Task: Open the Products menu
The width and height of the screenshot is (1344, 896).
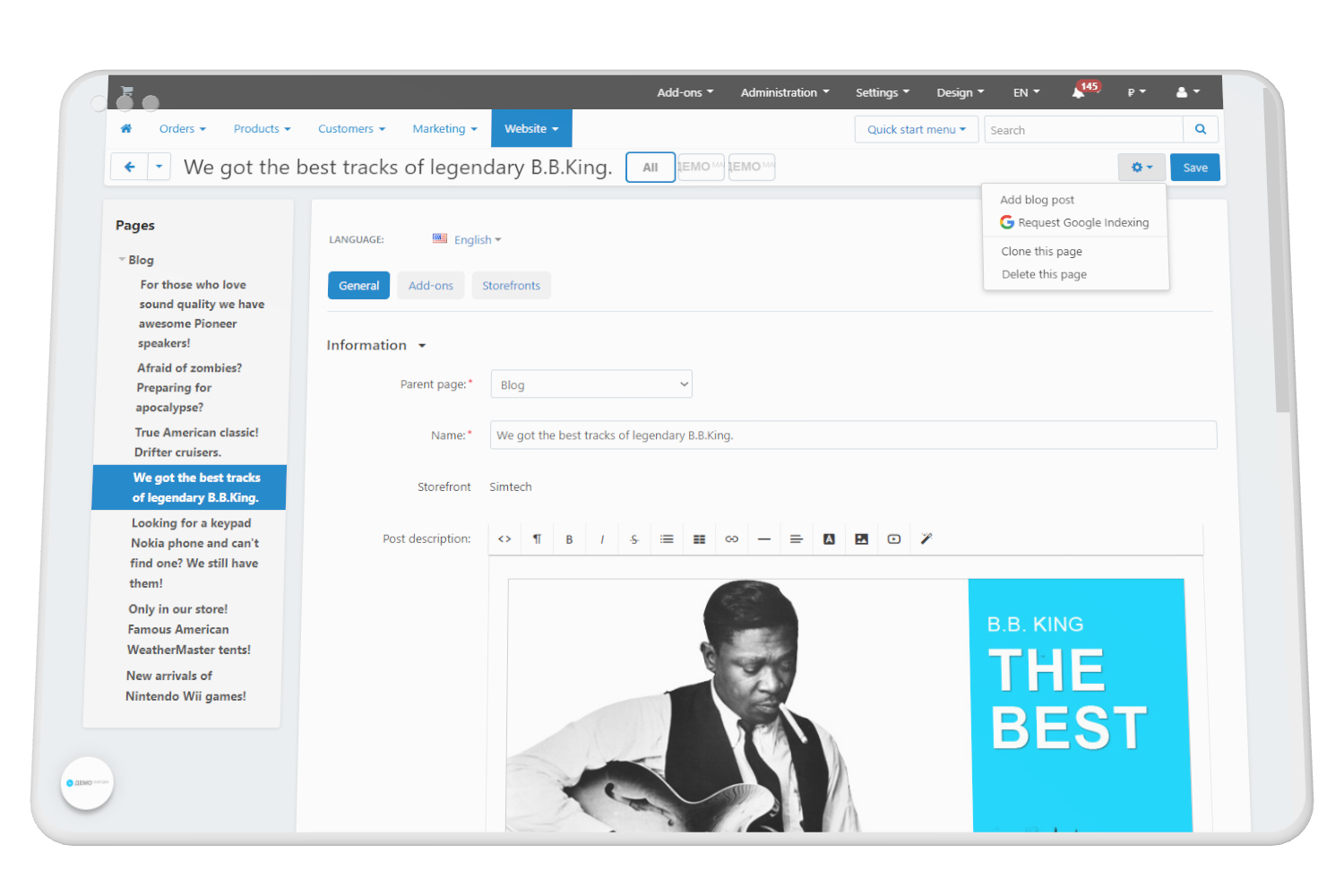Action: tap(263, 129)
